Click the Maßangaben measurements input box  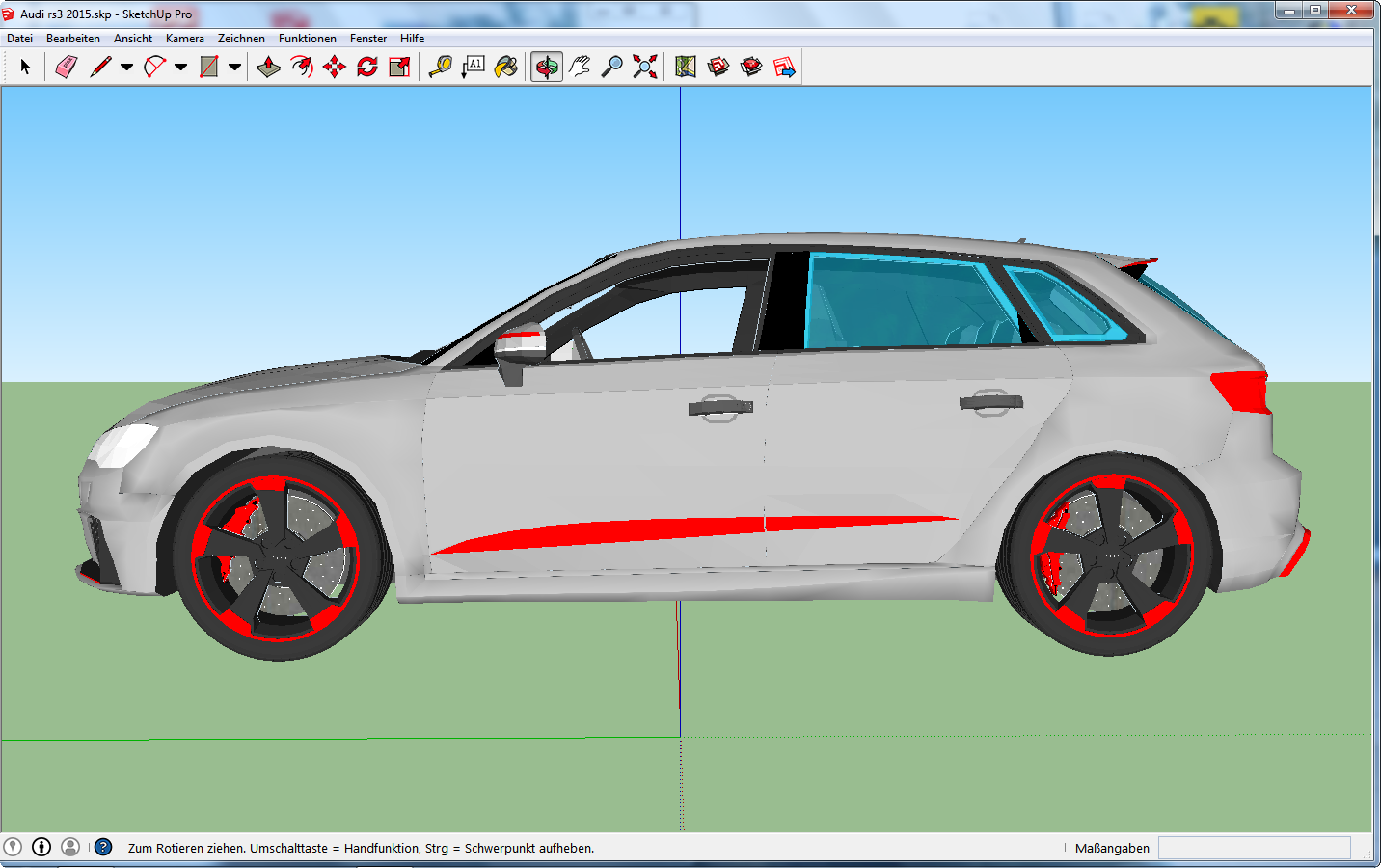[1254, 848]
